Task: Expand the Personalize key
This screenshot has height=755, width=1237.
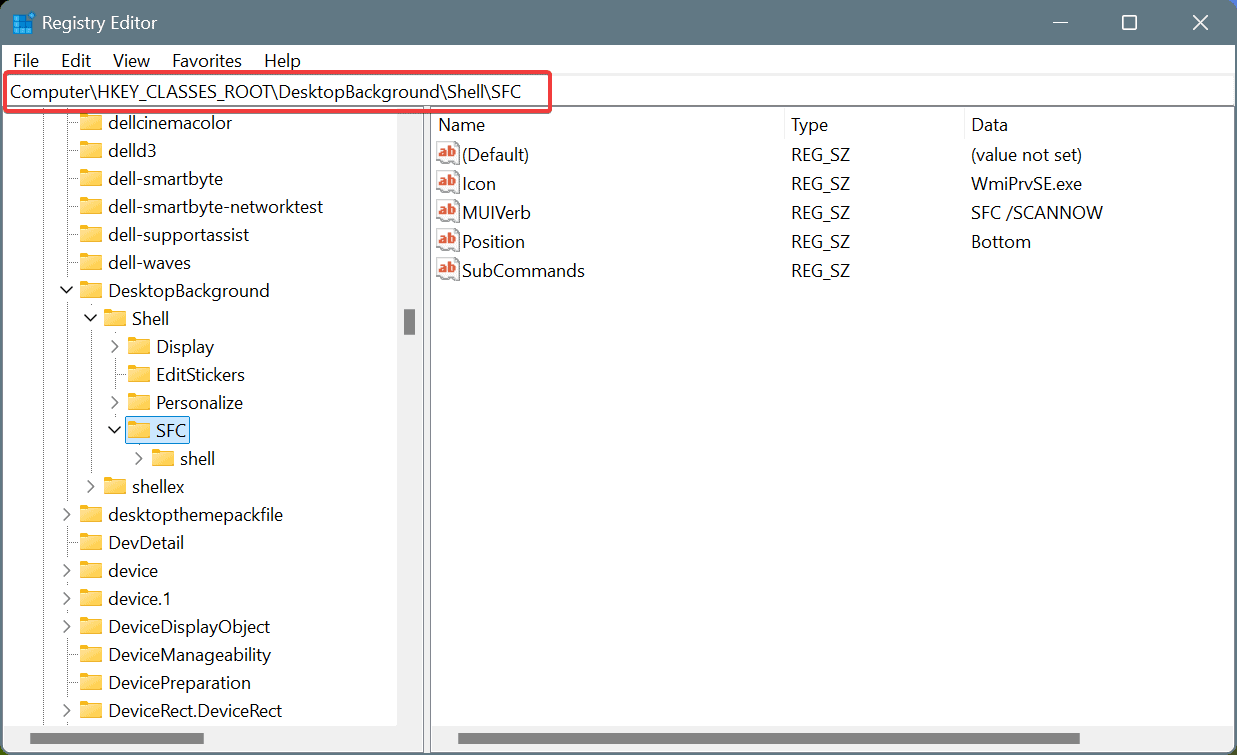Action: (115, 402)
